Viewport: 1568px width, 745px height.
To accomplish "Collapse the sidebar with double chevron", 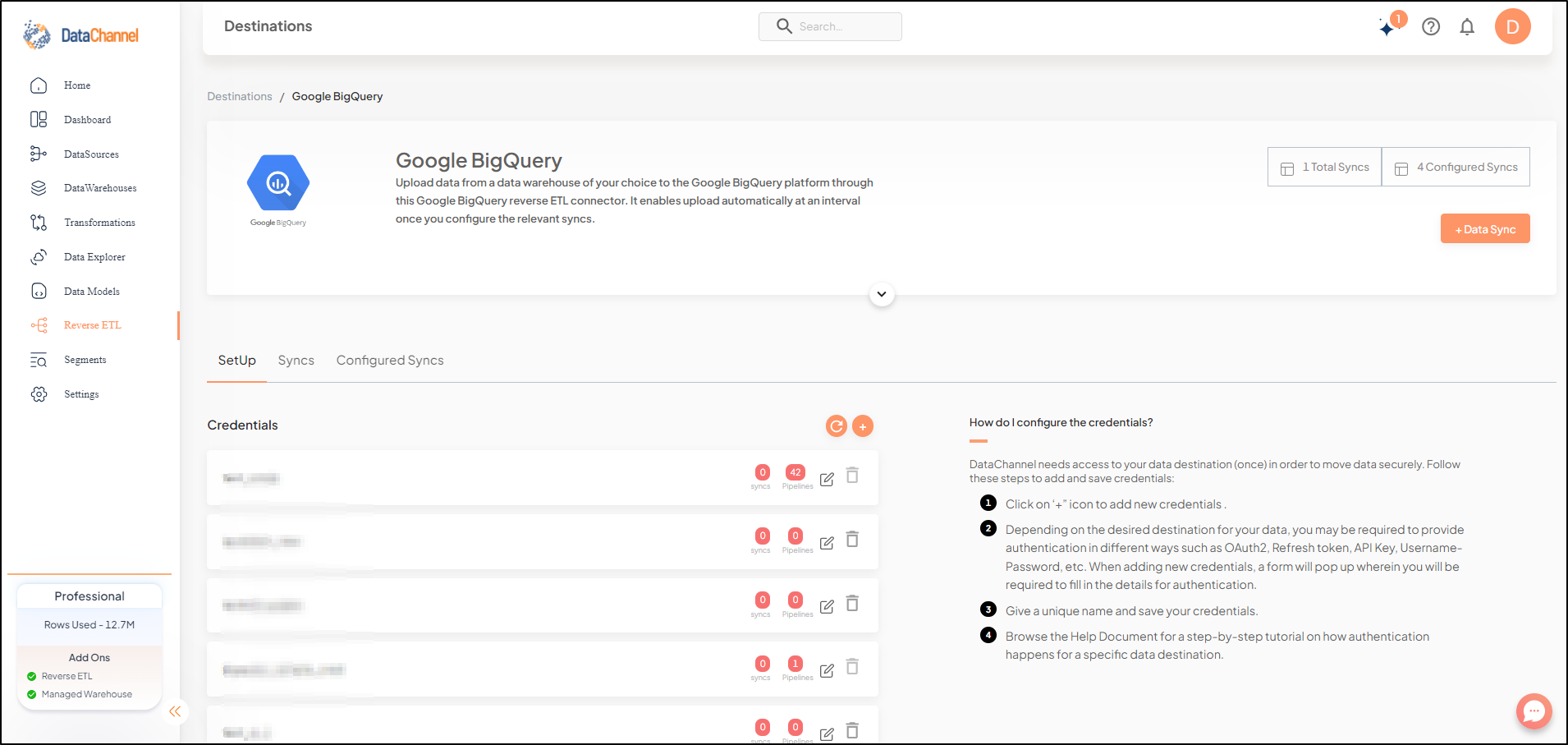I will point(175,711).
